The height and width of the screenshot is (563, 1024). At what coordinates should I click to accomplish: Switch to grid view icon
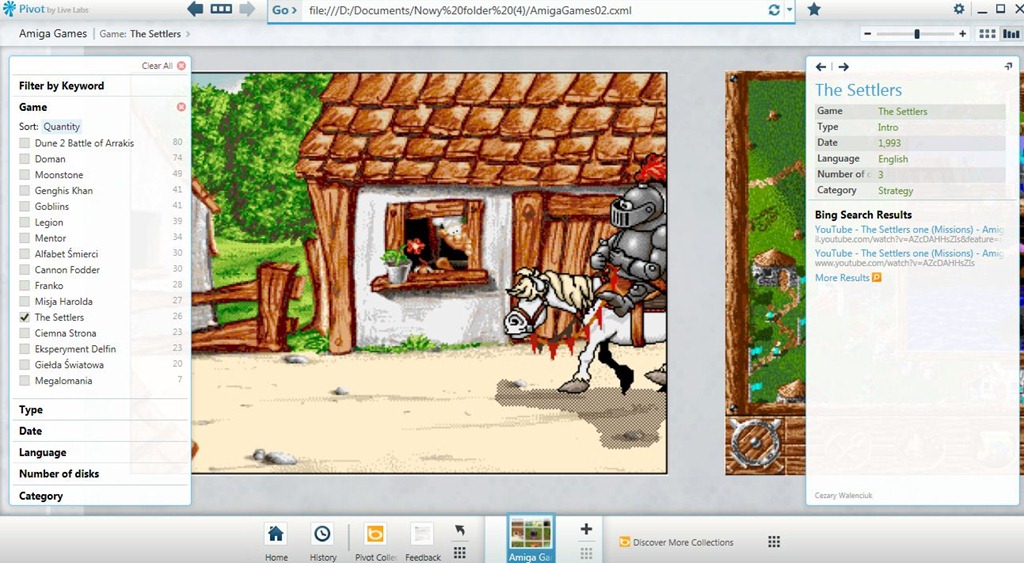(987, 34)
